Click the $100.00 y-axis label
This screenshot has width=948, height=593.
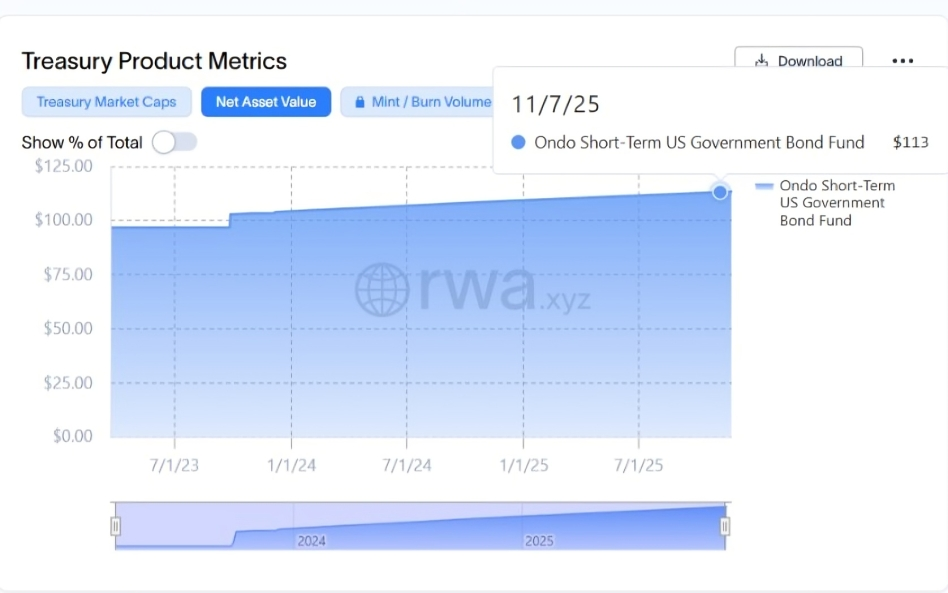(x=64, y=220)
